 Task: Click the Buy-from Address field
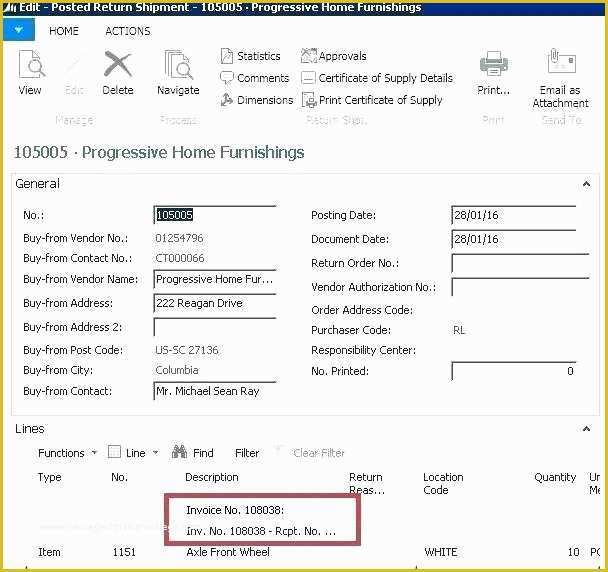tap(215, 303)
